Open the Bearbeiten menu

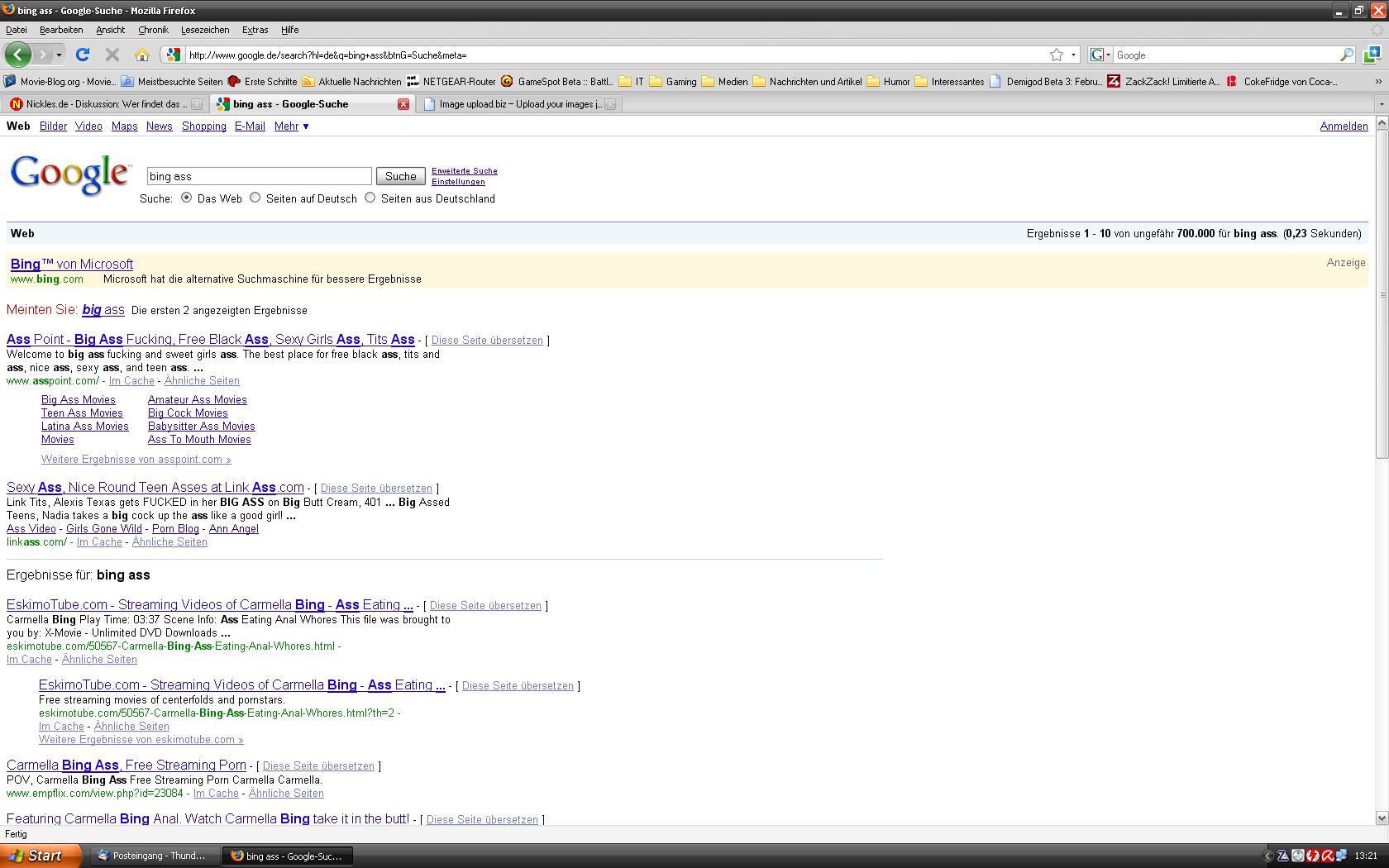61,30
